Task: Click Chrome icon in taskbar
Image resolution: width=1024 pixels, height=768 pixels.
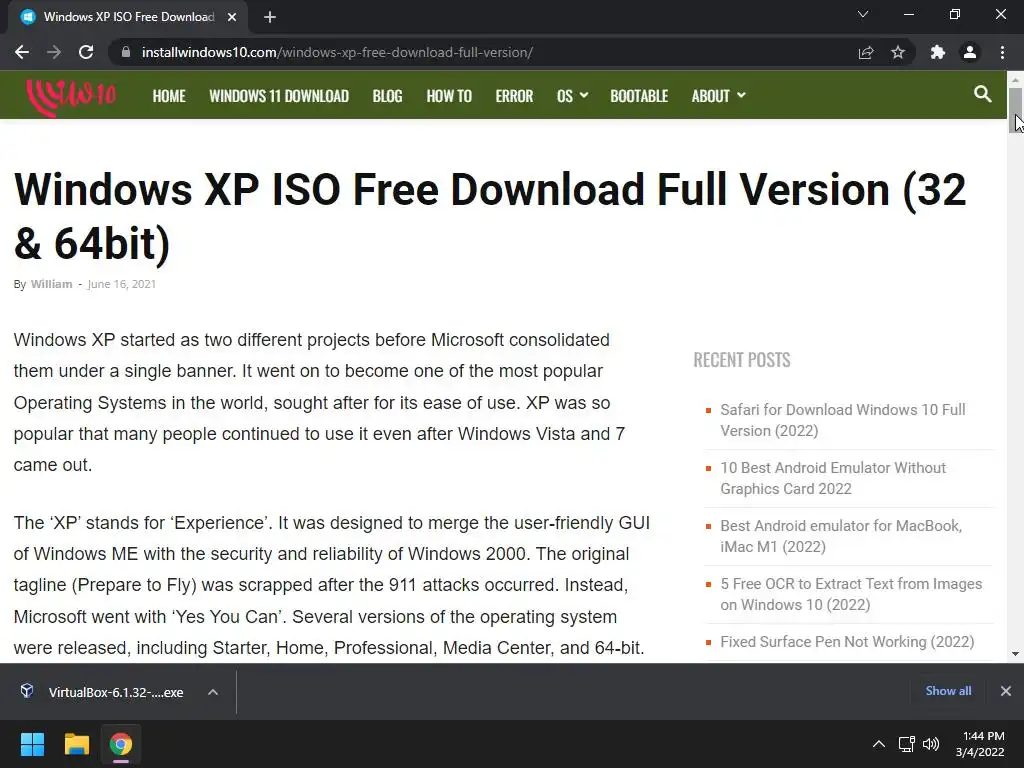Action: (120, 744)
